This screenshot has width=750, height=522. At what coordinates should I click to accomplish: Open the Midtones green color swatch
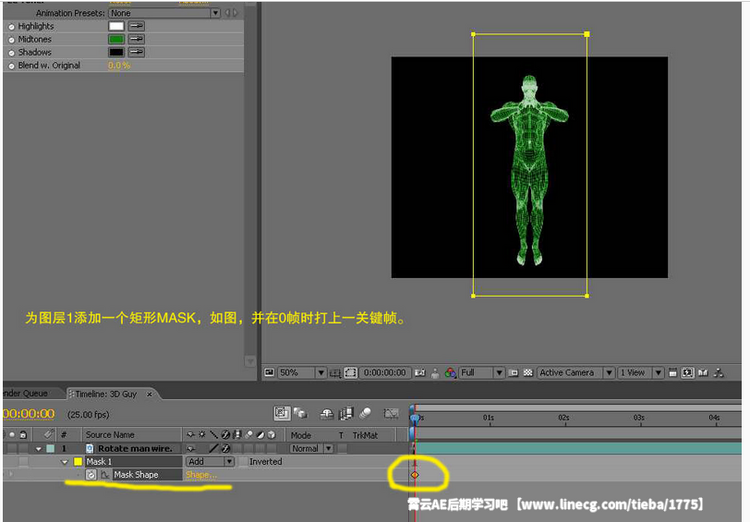(x=116, y=39)
